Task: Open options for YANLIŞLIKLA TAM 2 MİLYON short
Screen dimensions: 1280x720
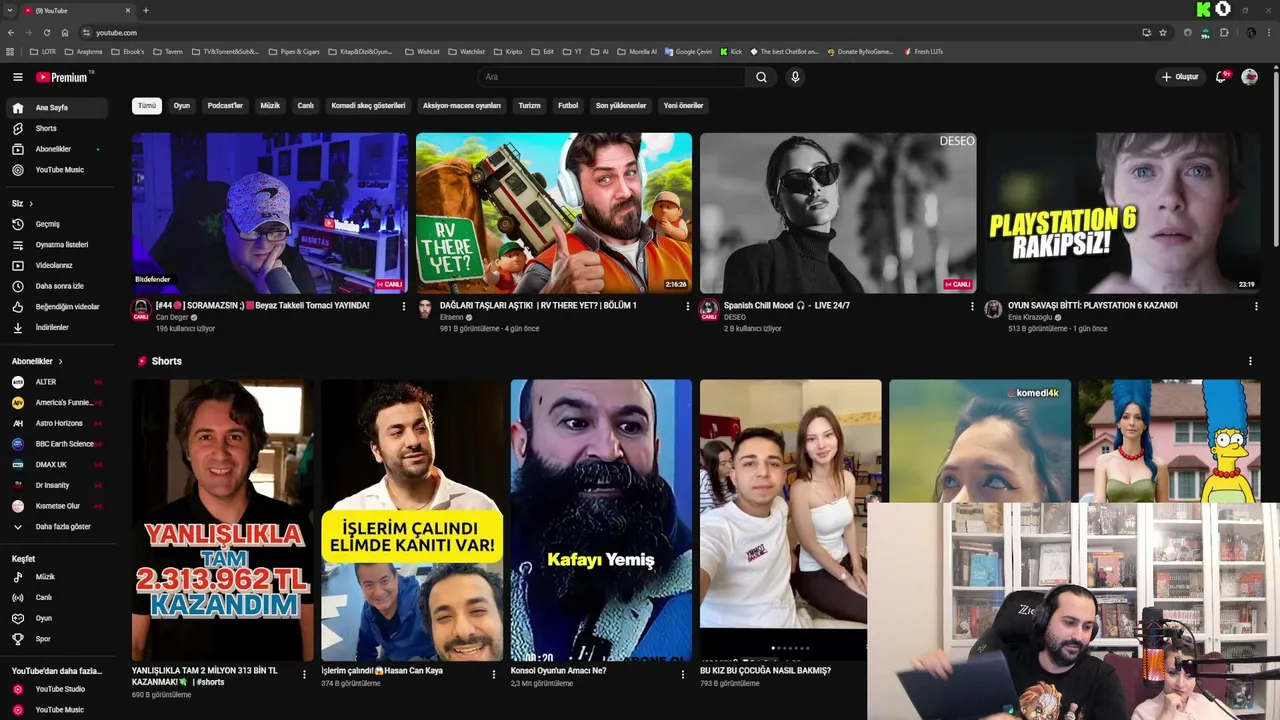Action: click(304, 675)
